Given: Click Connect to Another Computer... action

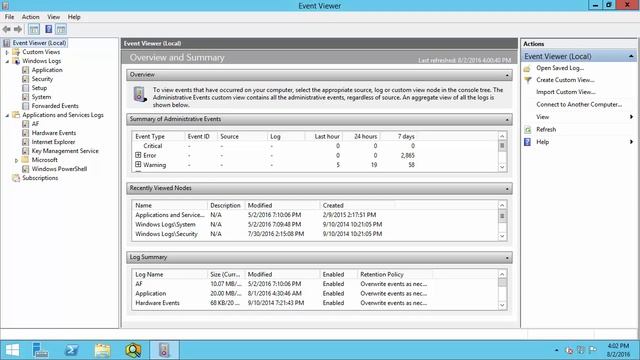Looking at the screenshot, I should pyautogui.click(x=579, y=104).
